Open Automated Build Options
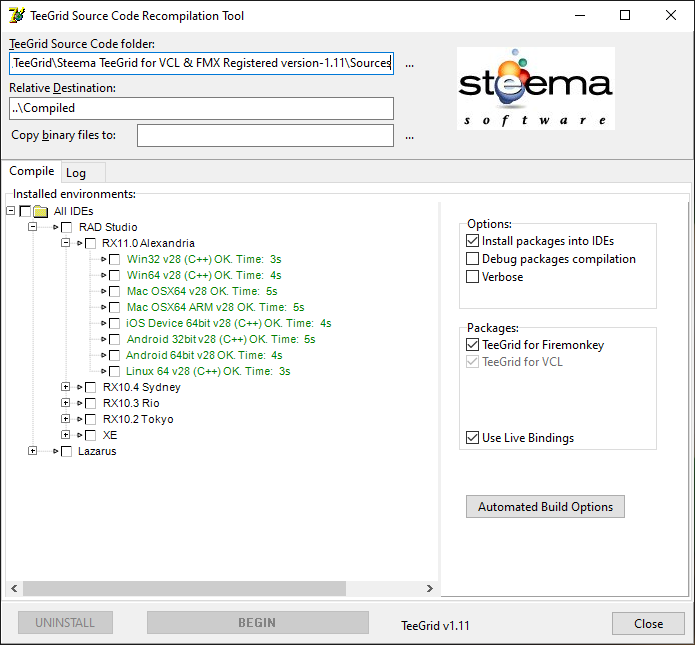The height and width of the screenshot is (645, 695). [545, 506]
